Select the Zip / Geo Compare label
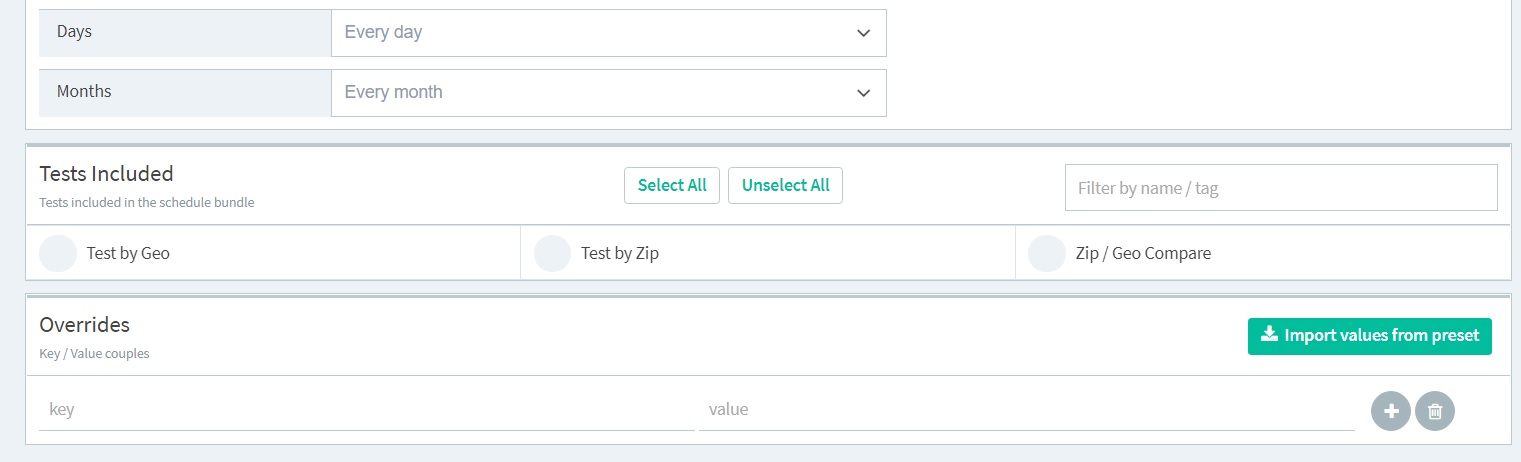This screenshot has height=462, width=1521. click(1143, 253)
